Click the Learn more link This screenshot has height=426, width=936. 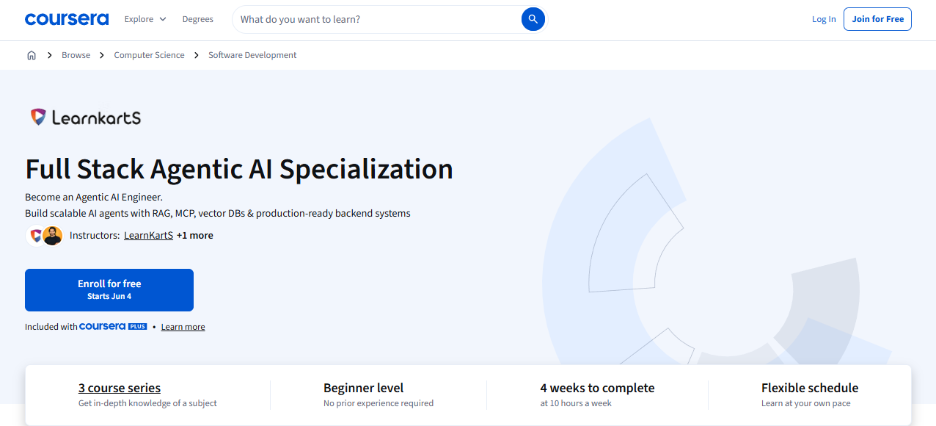coord(183,327)
